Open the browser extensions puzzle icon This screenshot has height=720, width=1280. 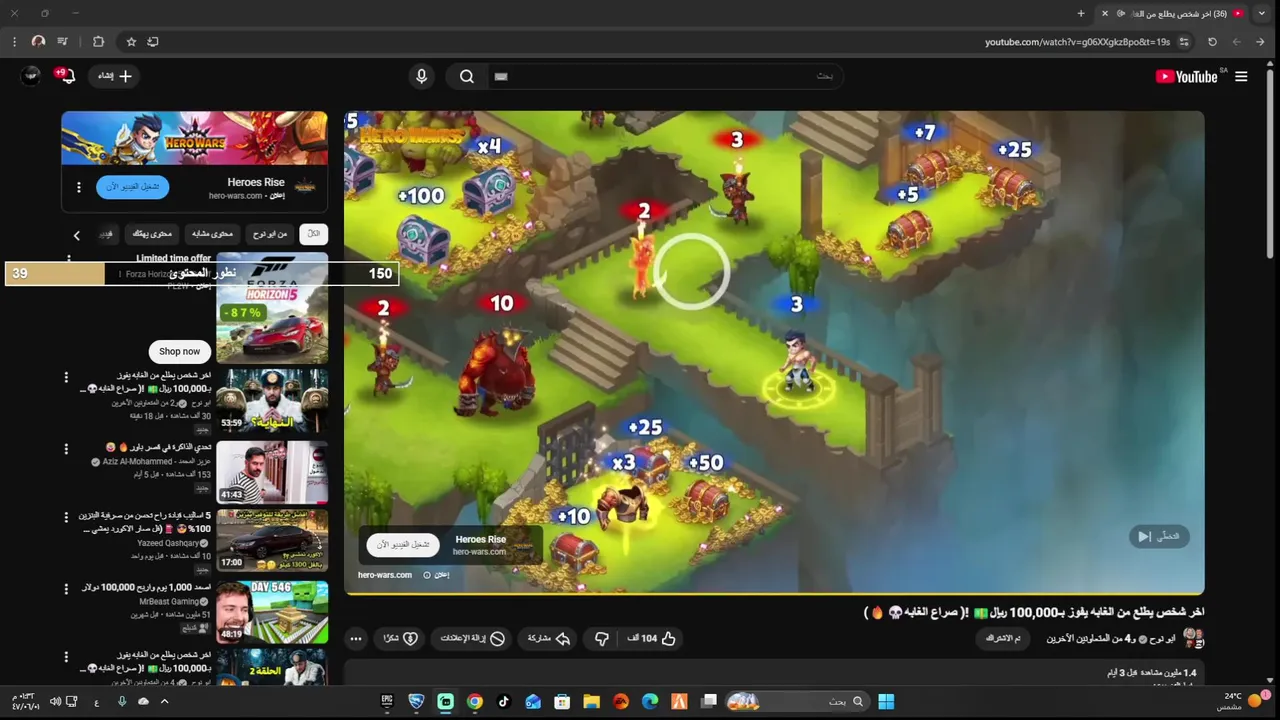[x=98, y=42]
